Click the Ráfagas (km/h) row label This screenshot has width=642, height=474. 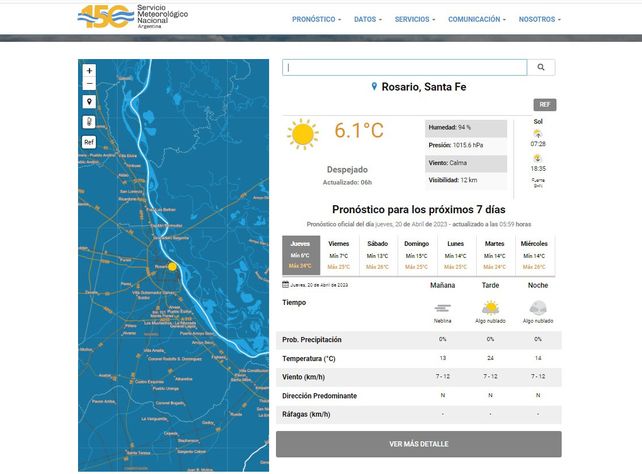(306, 414)
